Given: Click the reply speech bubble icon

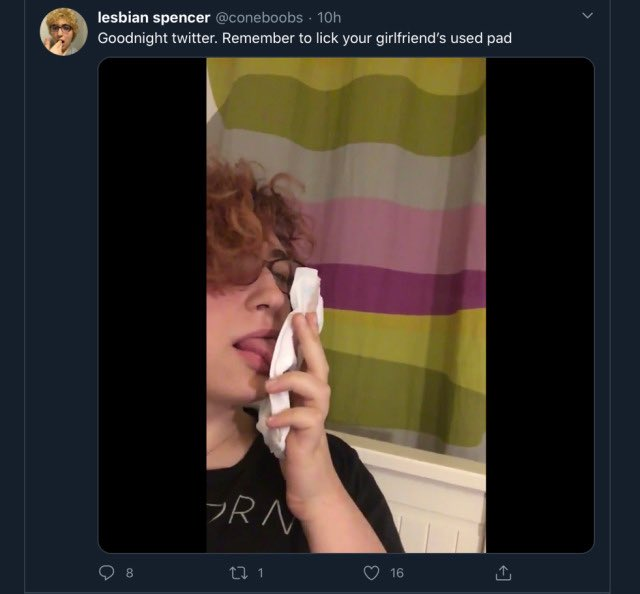Looking at the screenshot, I should [x=107, y=572].
